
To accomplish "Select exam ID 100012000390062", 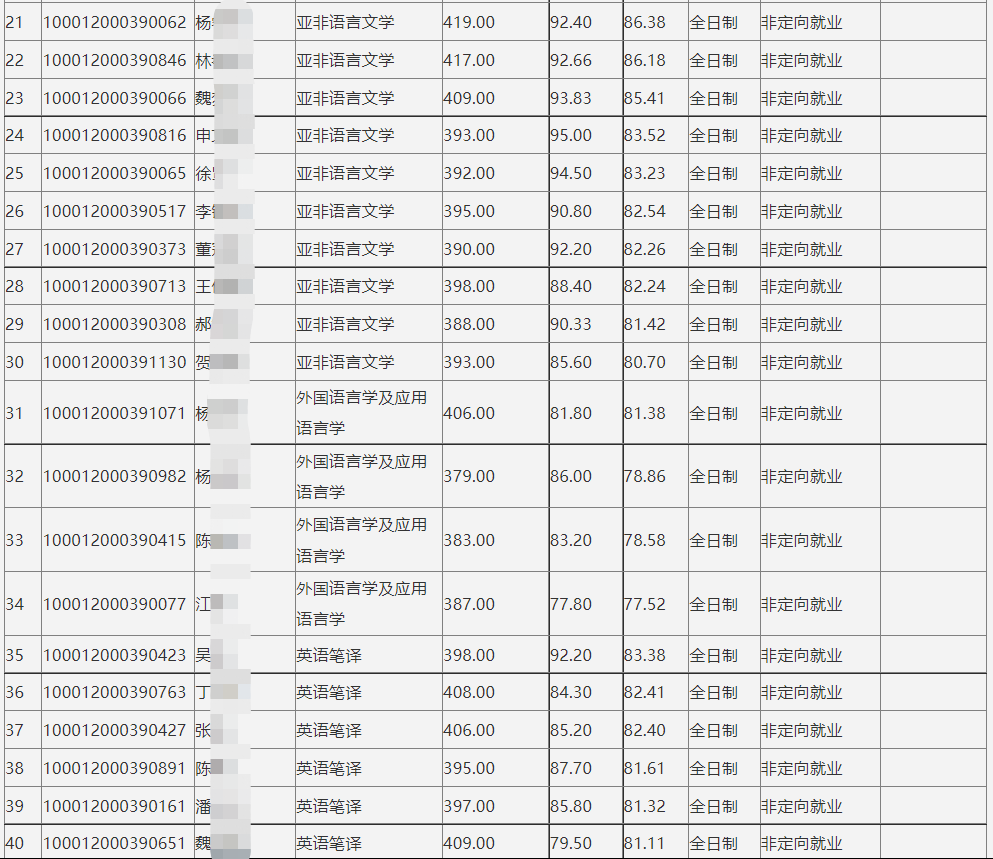I will click(115, 23).
